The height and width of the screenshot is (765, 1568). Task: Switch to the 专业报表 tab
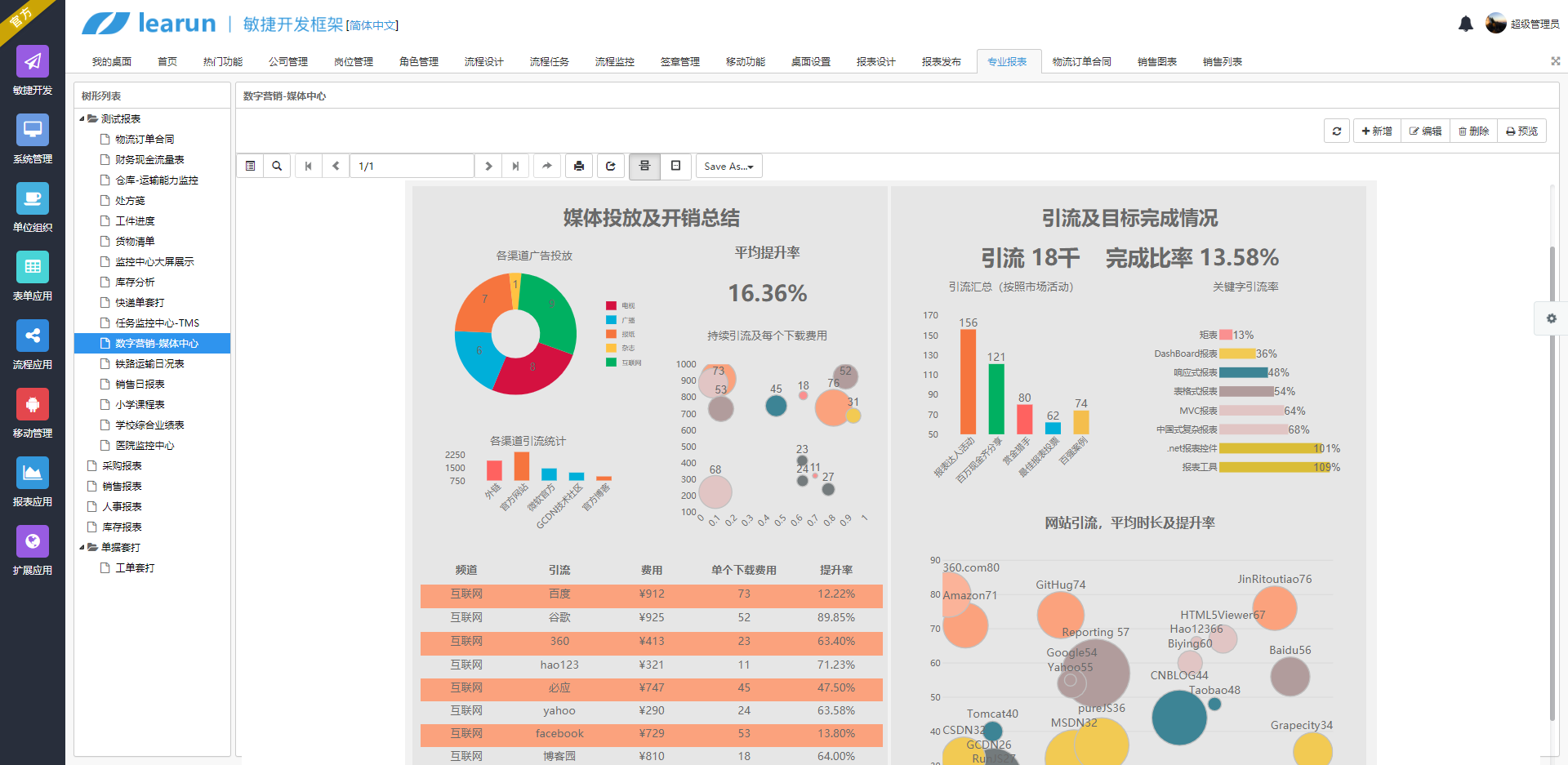click(1007, 62)
